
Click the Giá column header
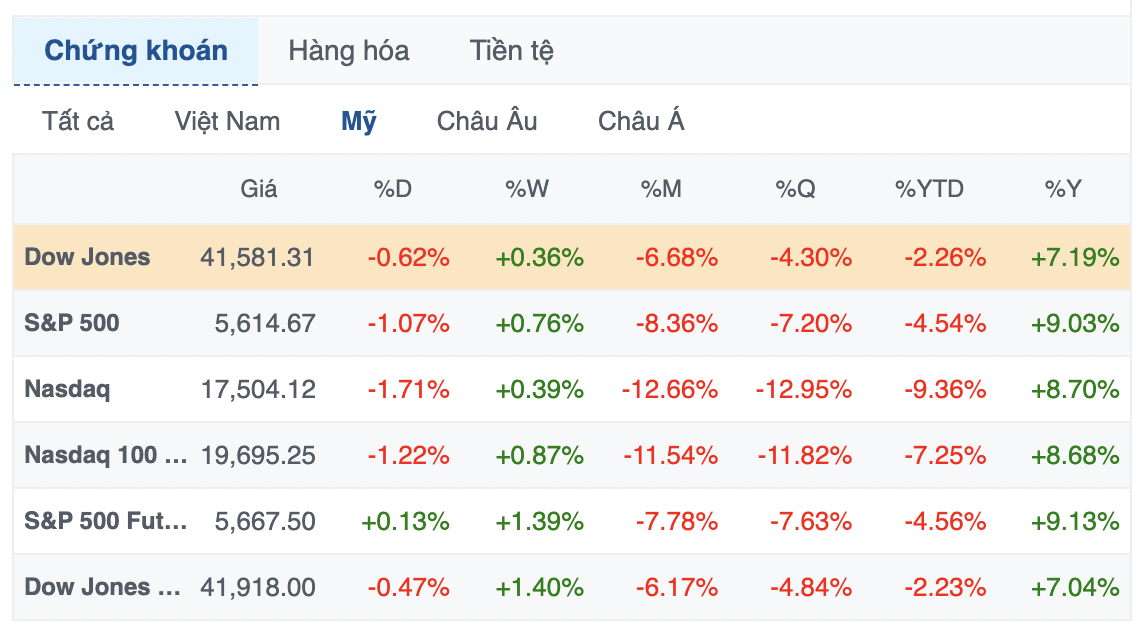[258, 189]
